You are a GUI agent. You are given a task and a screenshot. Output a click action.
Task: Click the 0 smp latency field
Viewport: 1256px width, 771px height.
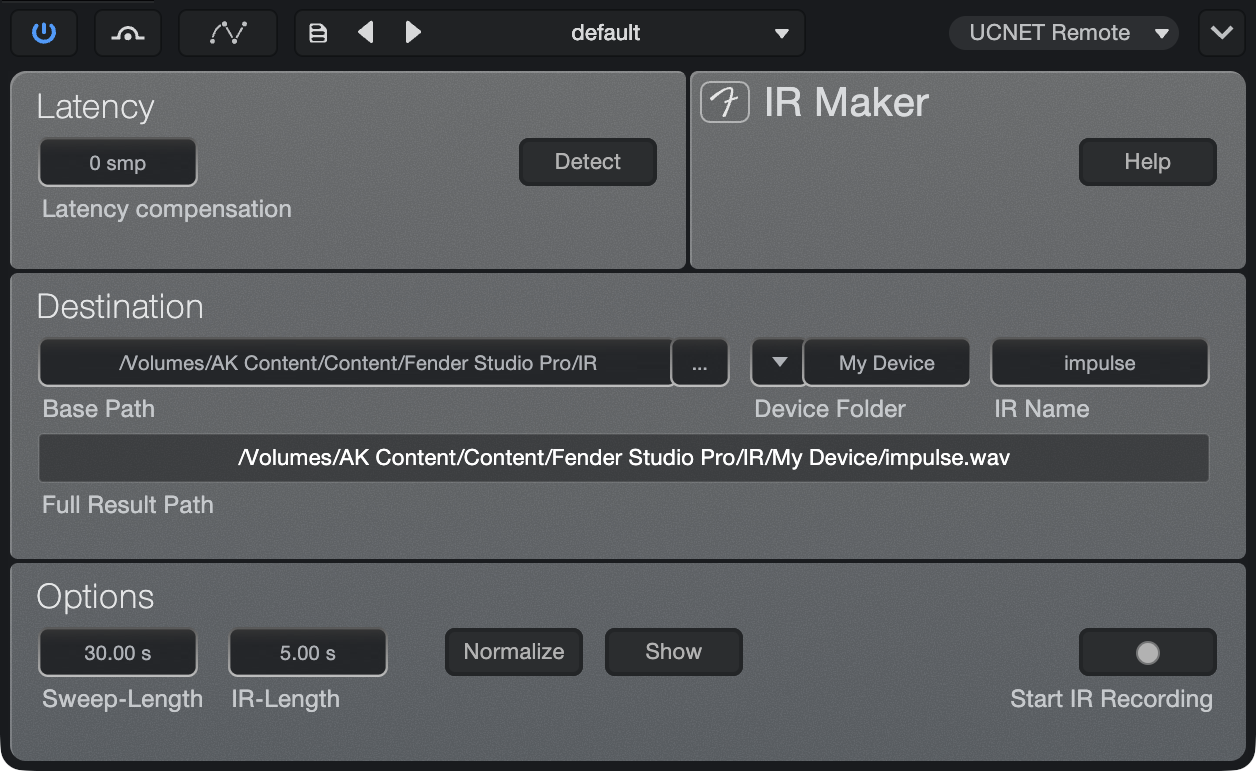point(118,163)
